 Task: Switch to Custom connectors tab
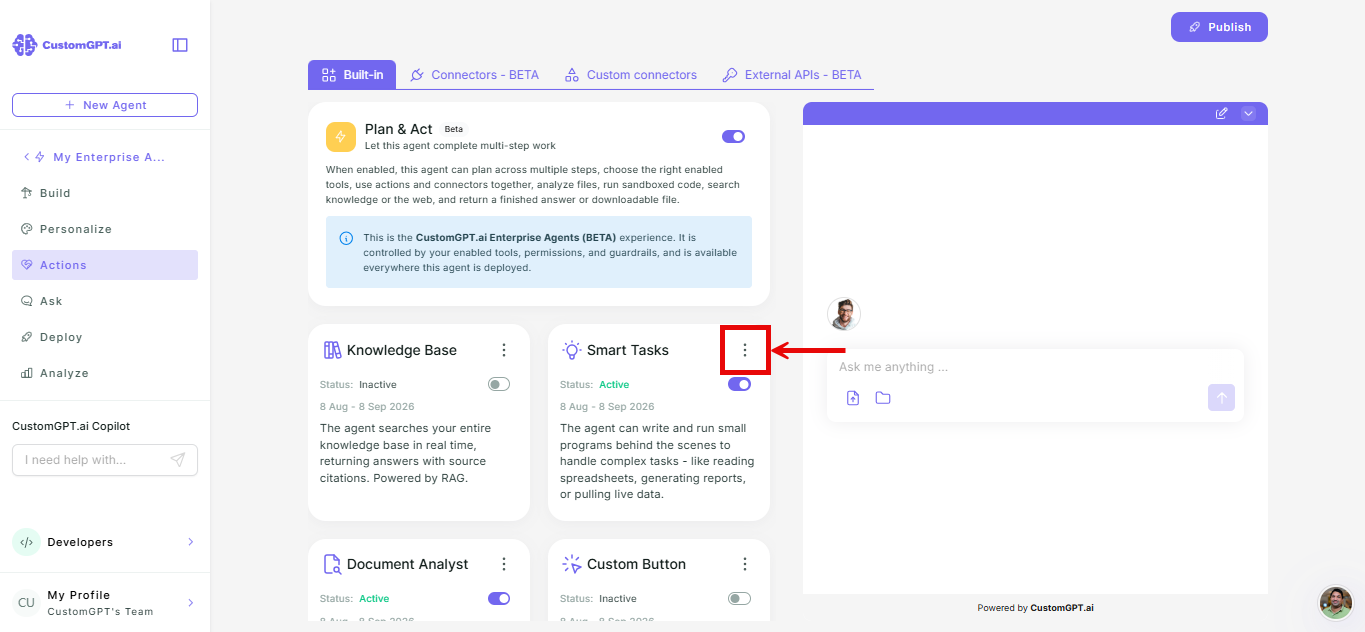pyautogui.click(x=631, y=75)
